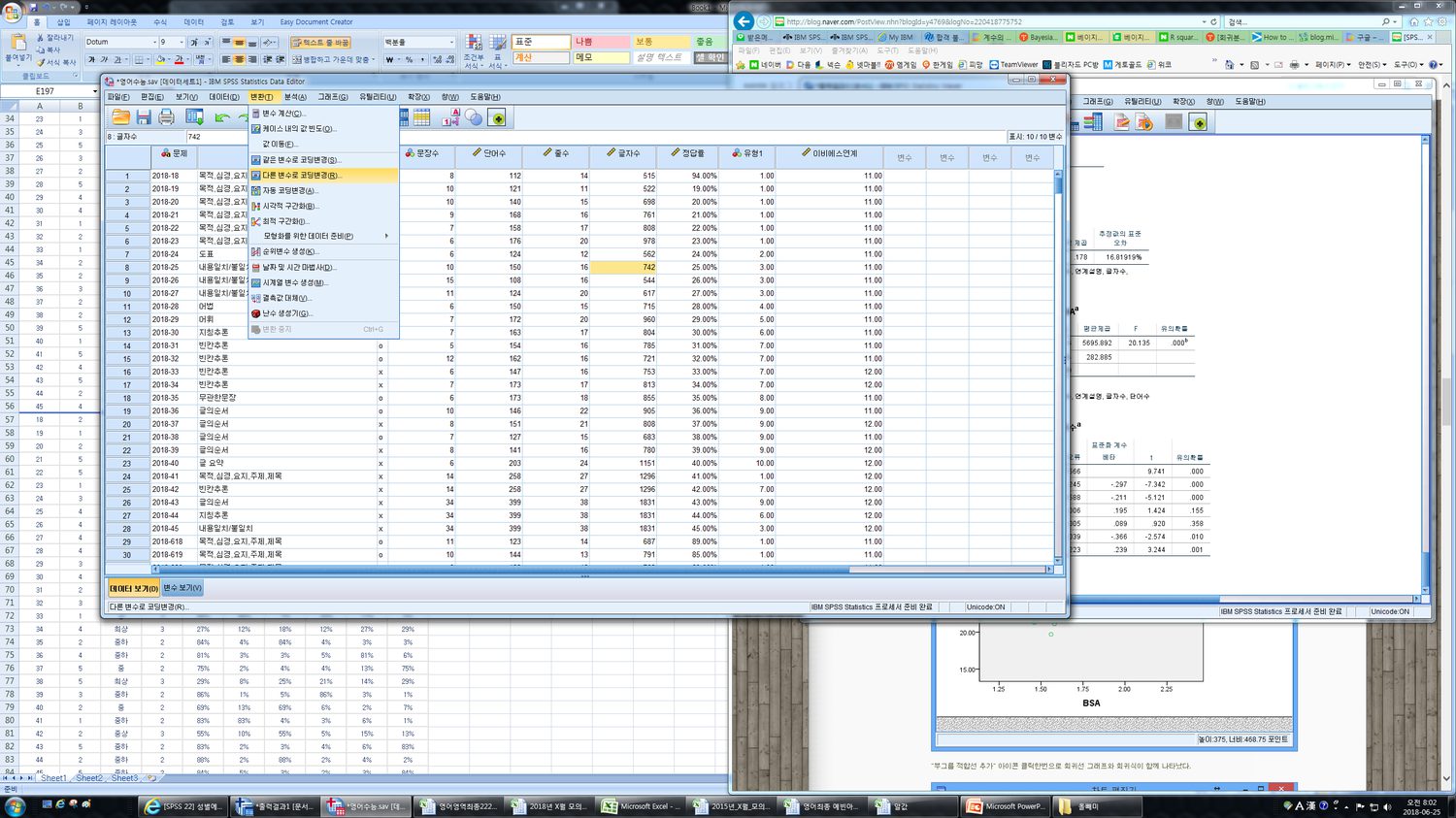Open browser settings gear icon
The image size is (1456, 818).
pyautogui.click(x=1442, y=21)
